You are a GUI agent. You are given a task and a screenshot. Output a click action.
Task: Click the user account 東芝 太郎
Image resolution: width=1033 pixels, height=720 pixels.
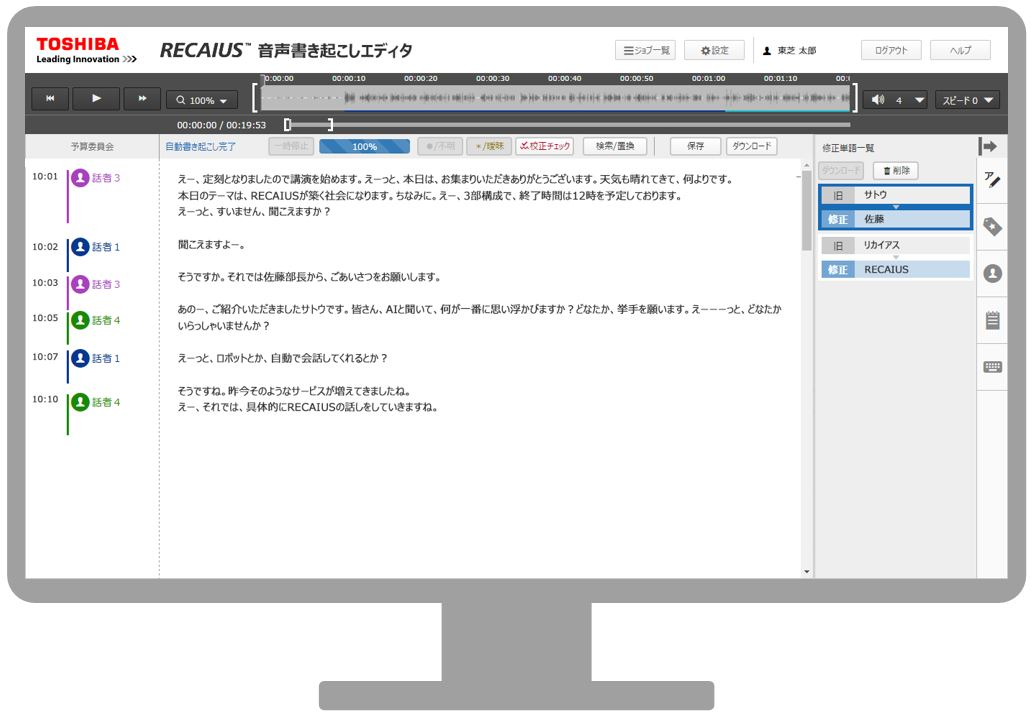pyautogui.click(x=789, y=51)
